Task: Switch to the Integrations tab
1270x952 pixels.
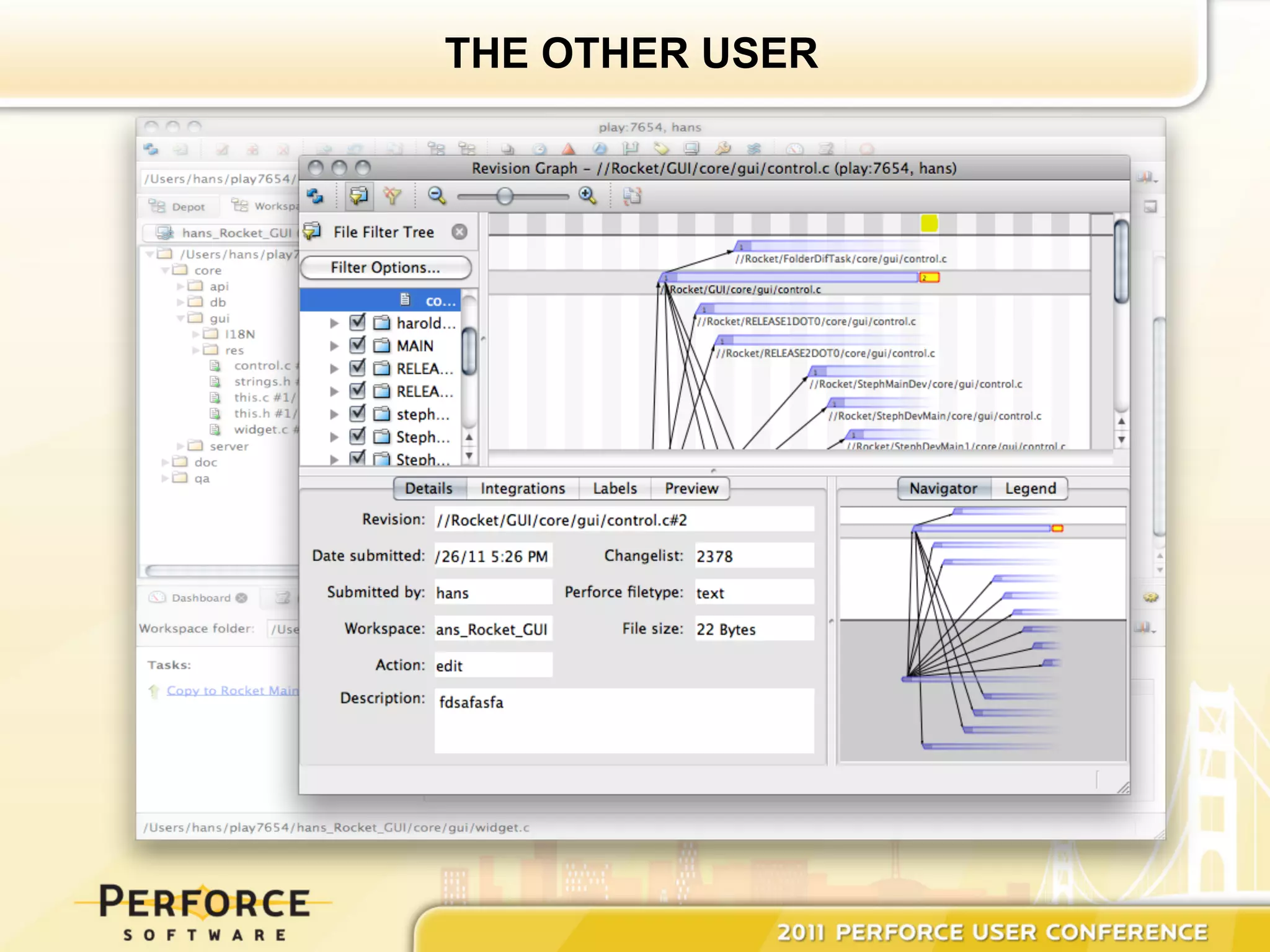Action: tap(523, 488)
